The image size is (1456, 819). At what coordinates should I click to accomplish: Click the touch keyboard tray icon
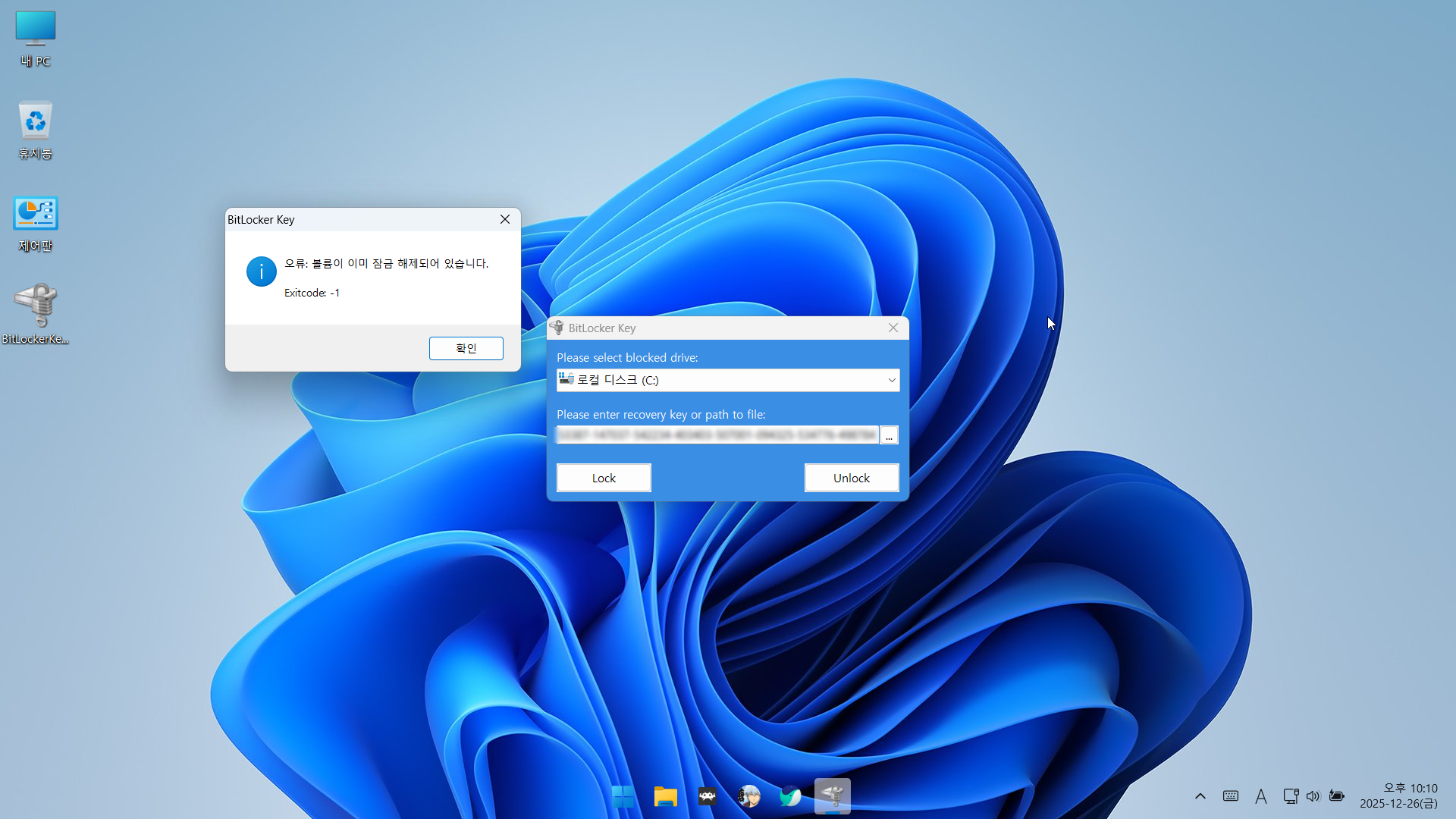pyautogui.click(x=1231, y=796)
